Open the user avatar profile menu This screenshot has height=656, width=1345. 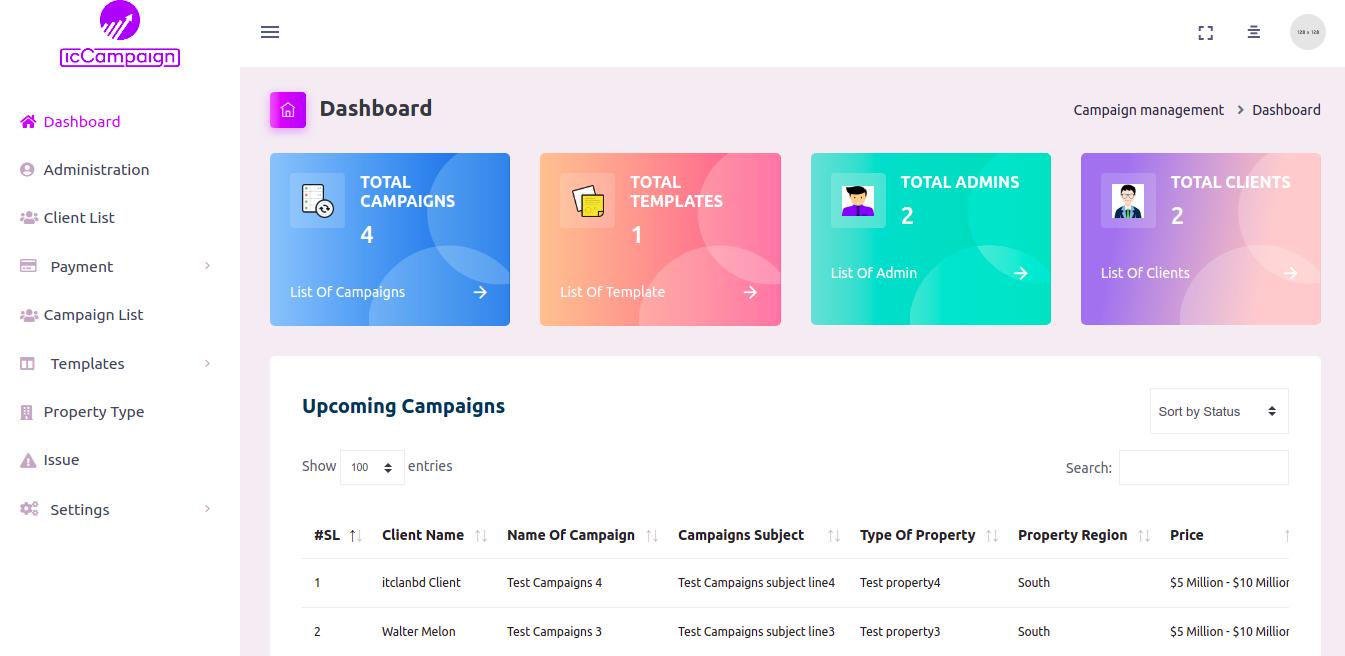tap(1308, 32)
